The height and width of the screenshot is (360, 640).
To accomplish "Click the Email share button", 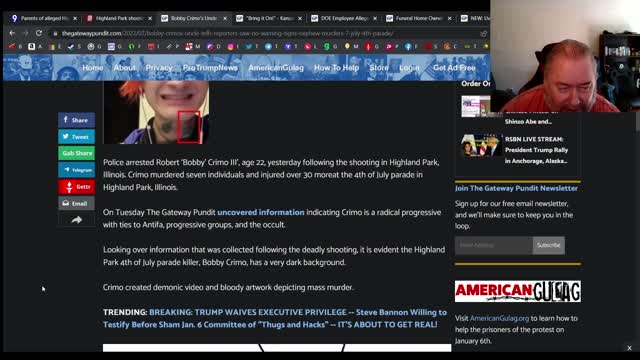I will click(x=76, y=203).
